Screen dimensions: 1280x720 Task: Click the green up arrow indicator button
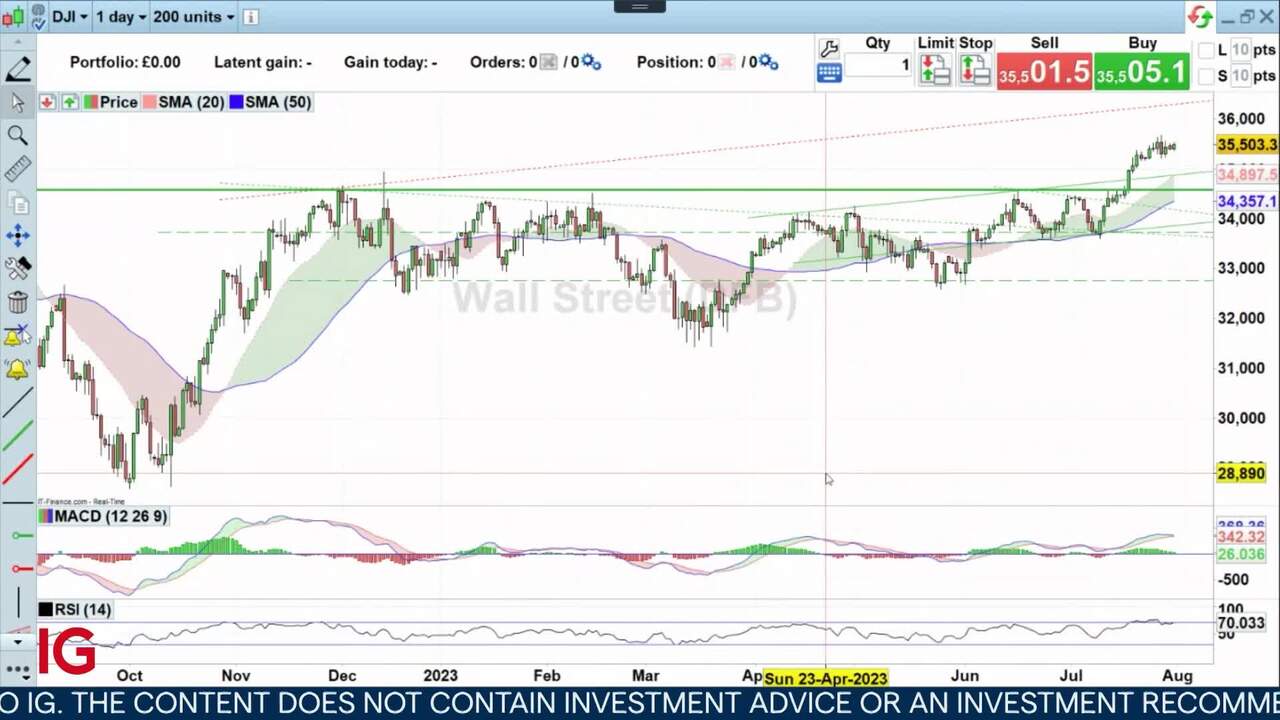pos(69,102)
